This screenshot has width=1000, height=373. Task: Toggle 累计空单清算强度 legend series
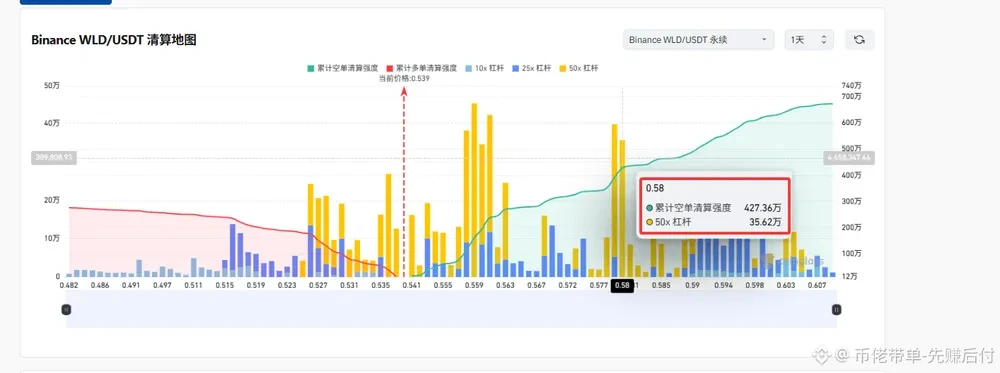point(342,68)
